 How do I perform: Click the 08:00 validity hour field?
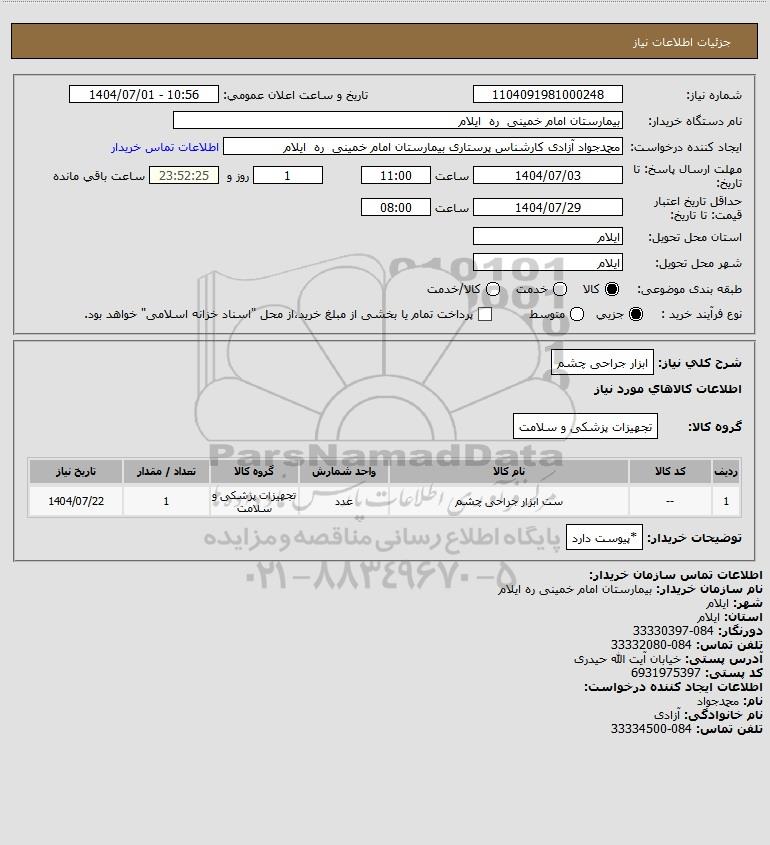click(x=396, y=207)
